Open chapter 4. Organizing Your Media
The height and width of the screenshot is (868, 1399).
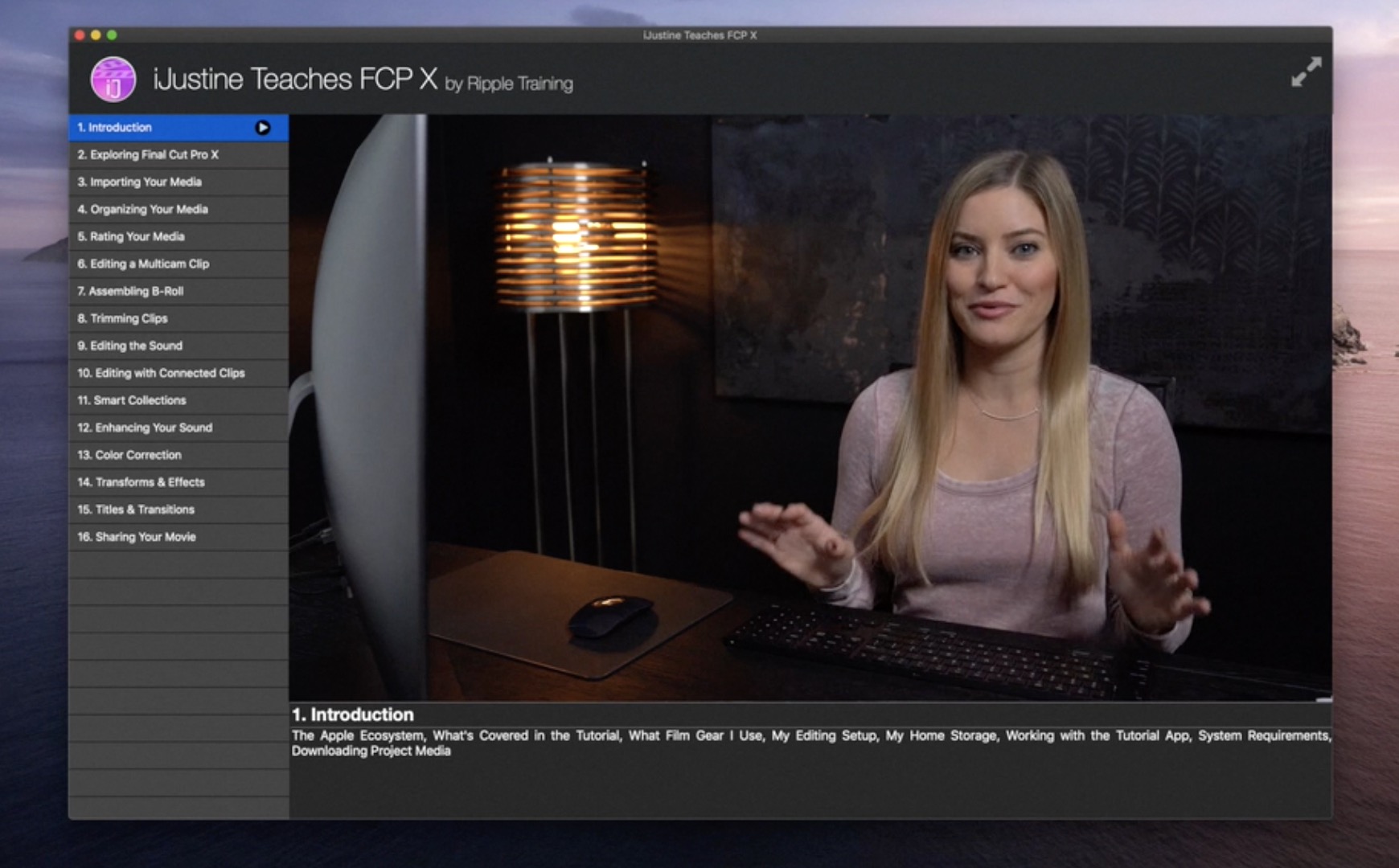(178, 210)
